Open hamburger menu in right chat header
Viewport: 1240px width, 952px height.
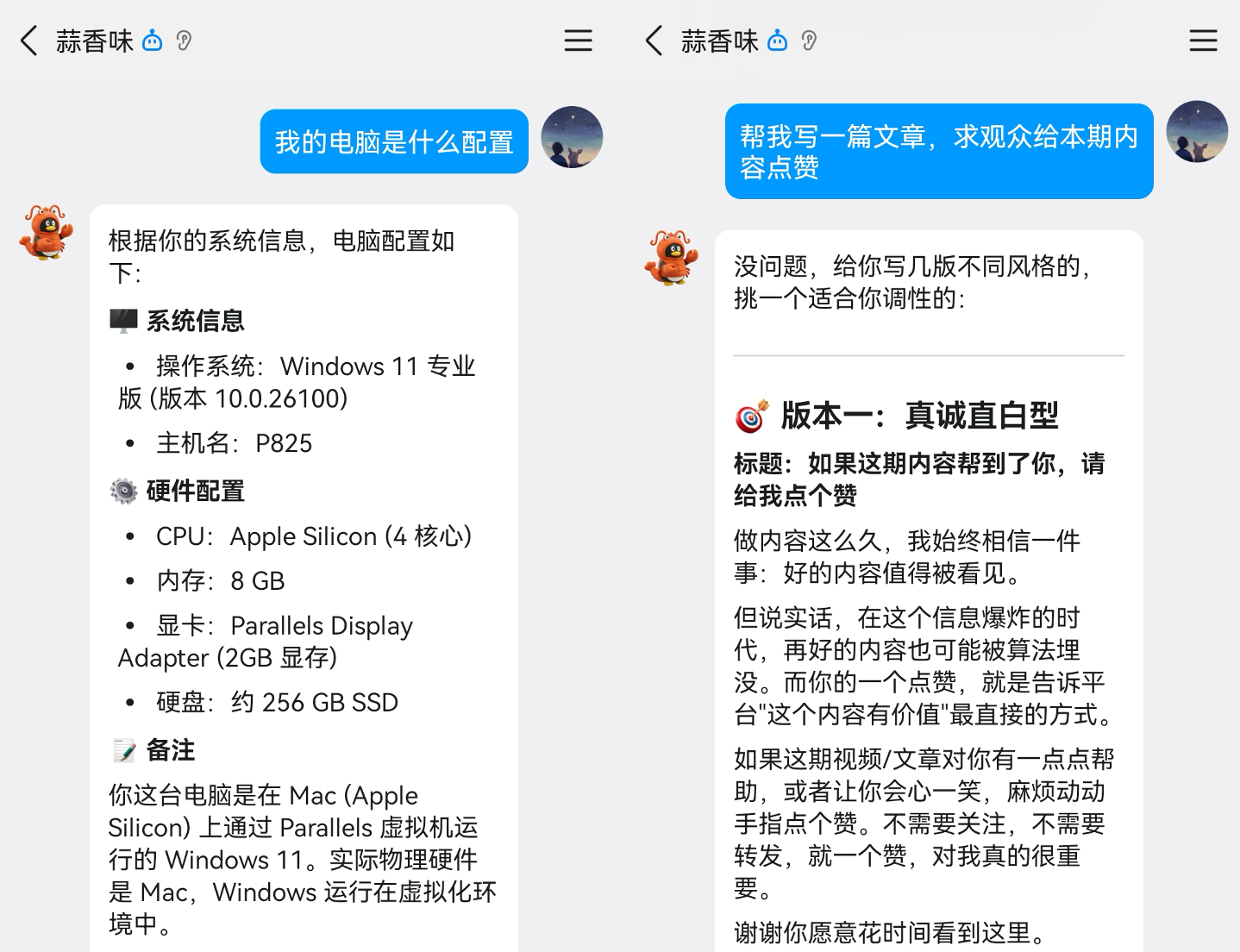pos(1203,41)
